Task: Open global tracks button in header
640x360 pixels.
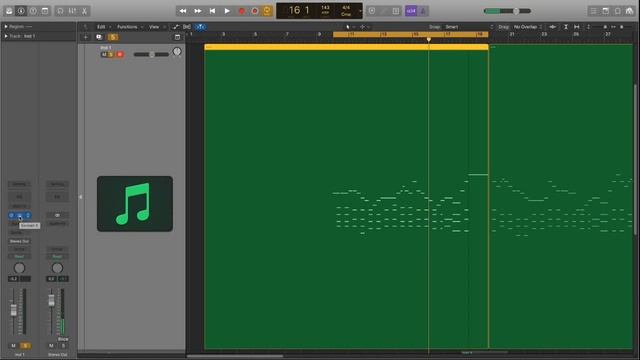Action: 178,37
